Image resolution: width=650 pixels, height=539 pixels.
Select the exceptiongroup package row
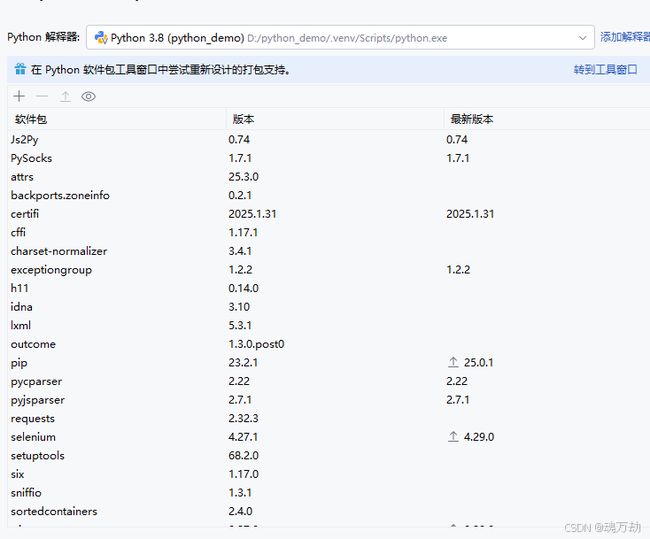pyautogui.click(x=328, y=270)
